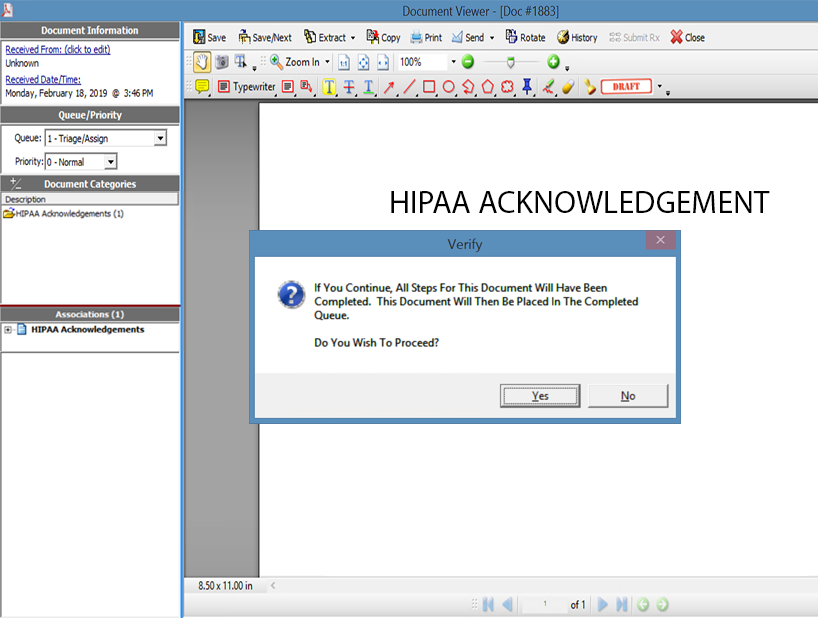Click Received From link to edit
The height and width of the screenshot is (618, 818).
57,50
